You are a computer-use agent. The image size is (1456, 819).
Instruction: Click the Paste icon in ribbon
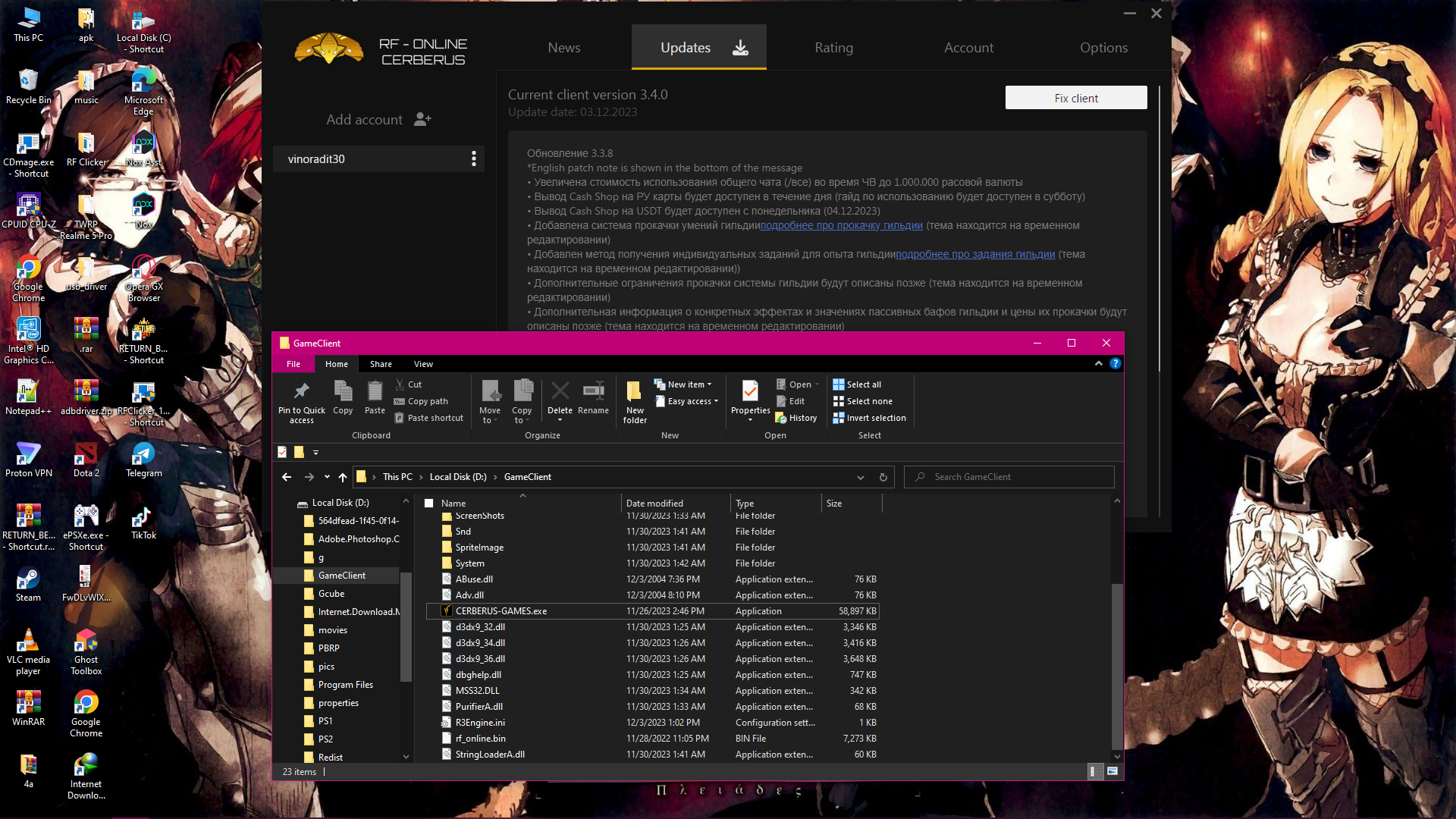click(375, 391)
